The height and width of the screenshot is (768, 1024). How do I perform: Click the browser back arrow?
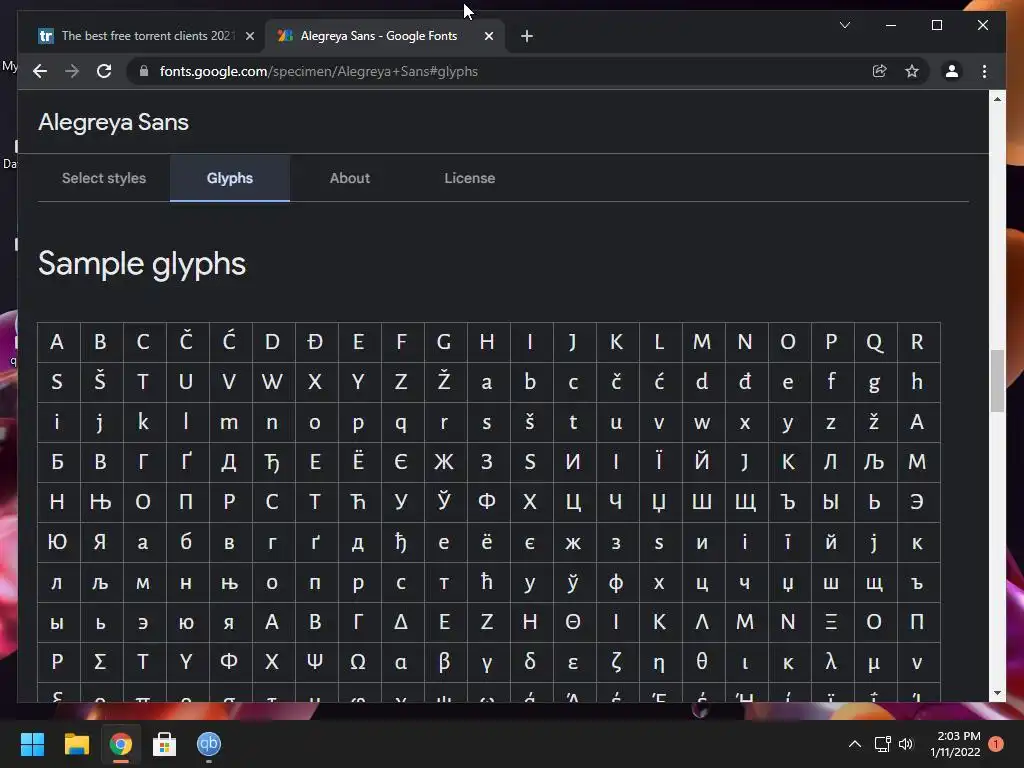click(x=40, y=71)
